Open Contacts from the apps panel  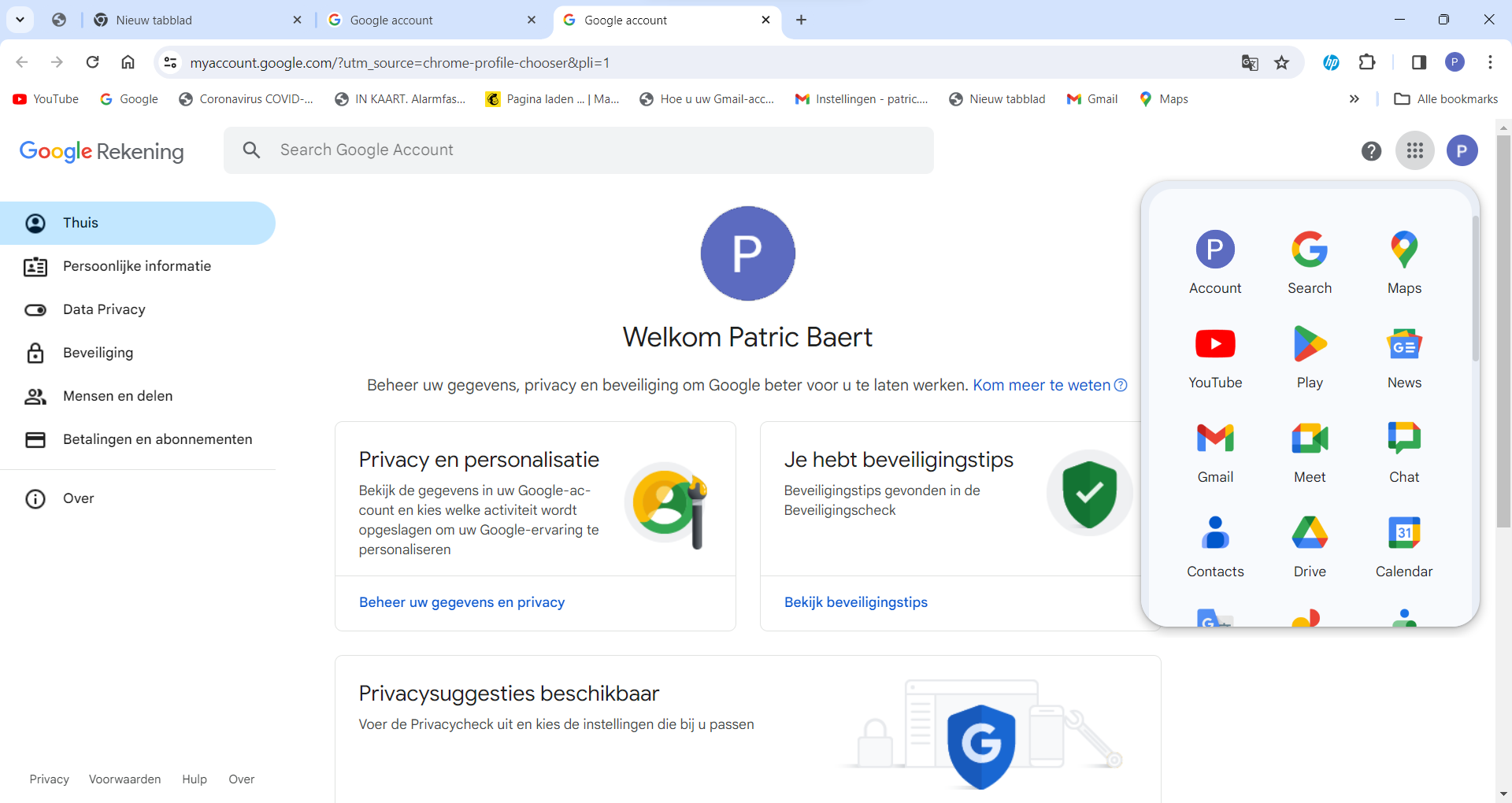(x=1215, y=546)
